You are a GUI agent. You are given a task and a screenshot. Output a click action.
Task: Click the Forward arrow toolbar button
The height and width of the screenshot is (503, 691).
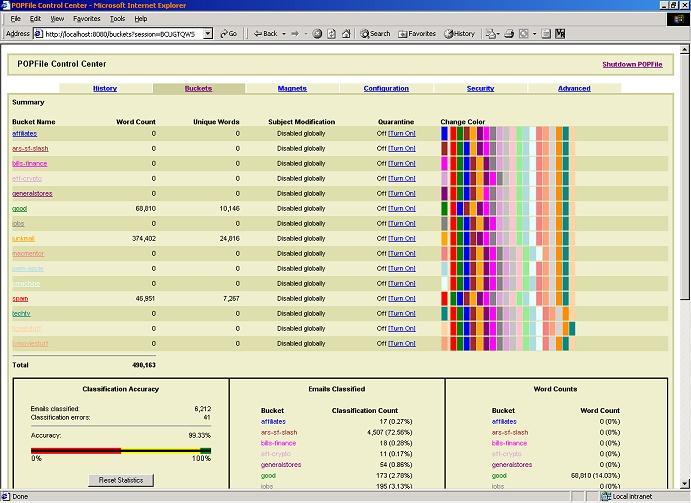(295, 34)
